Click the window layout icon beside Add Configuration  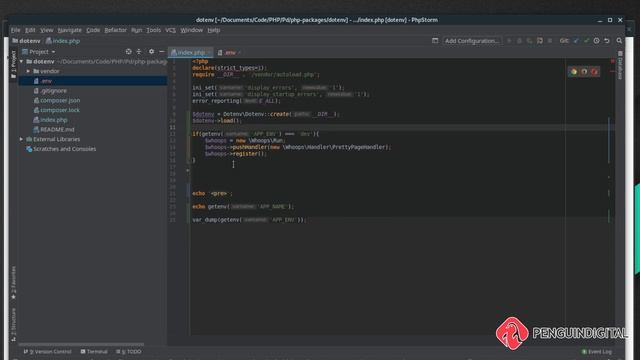pos(435,40)
